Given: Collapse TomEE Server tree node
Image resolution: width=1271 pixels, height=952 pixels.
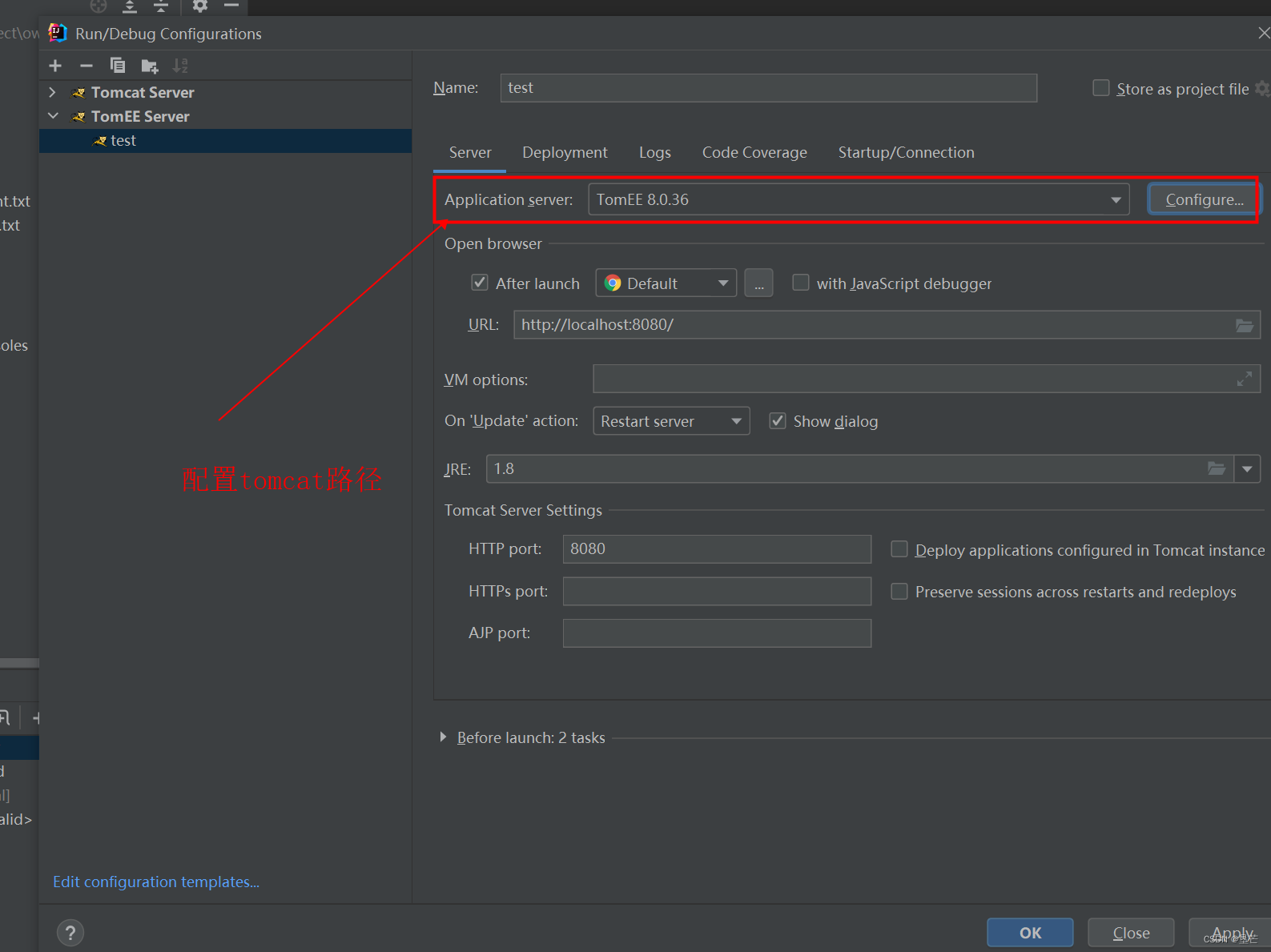Looking at the screenshot, I should [53, 116].
